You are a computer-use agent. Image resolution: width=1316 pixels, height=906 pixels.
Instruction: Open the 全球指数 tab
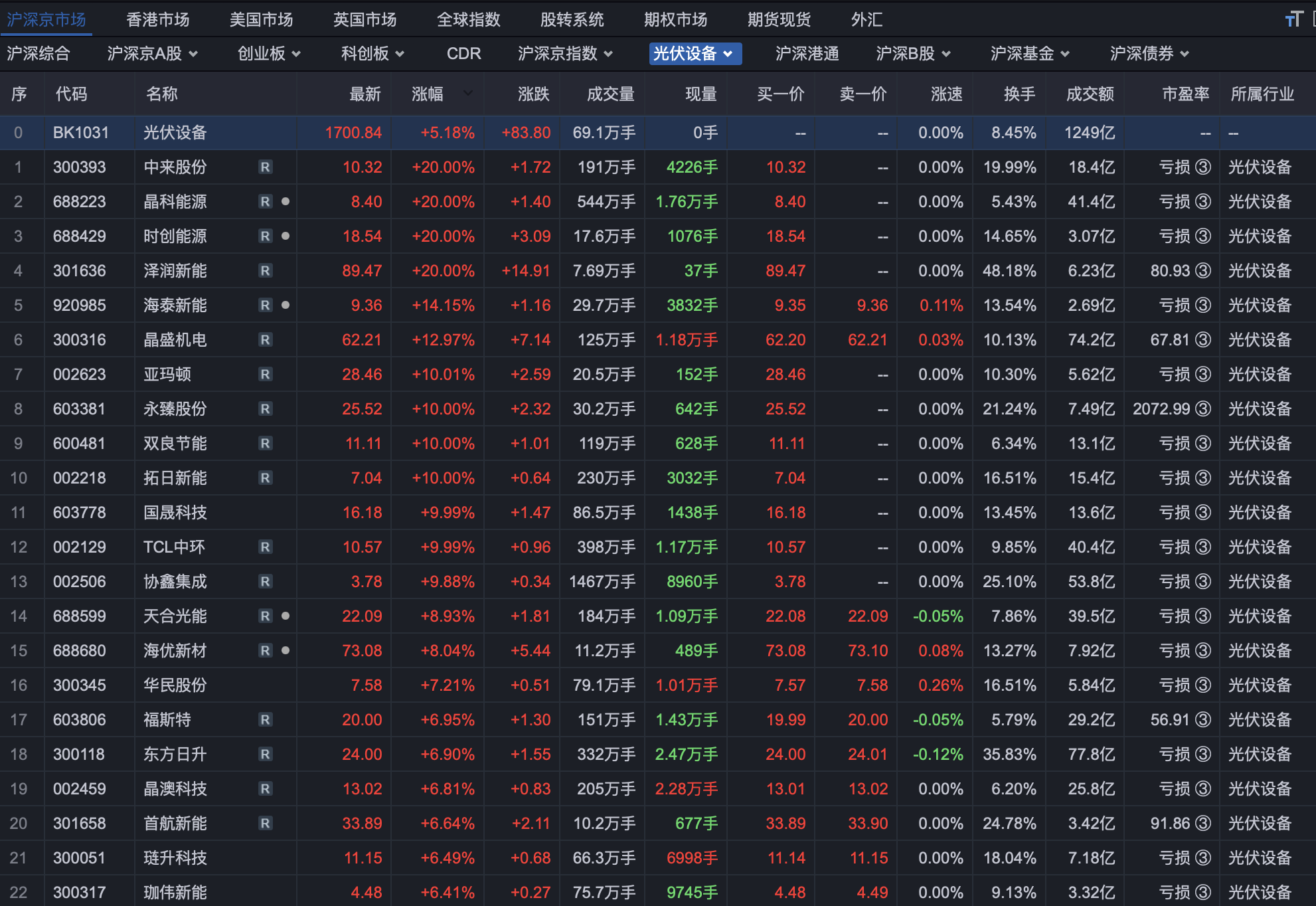click(x=468, y=20)
